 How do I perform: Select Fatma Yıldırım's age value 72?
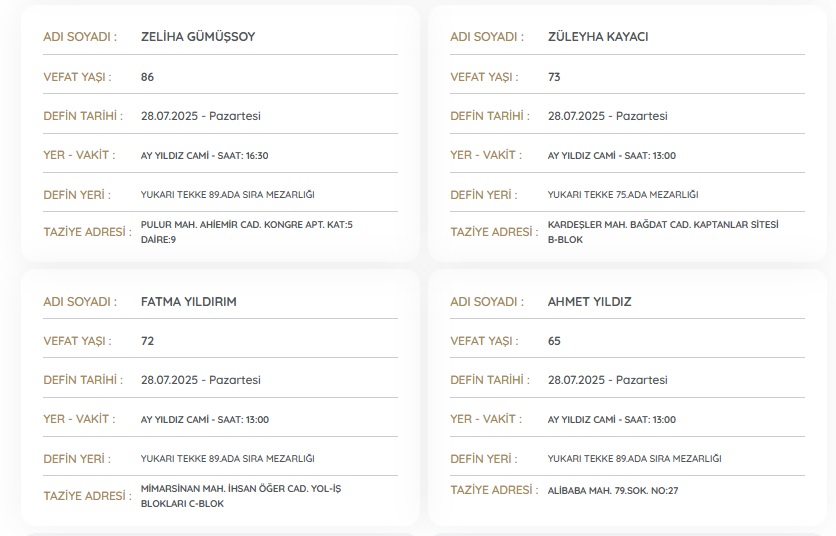point(148,341)
